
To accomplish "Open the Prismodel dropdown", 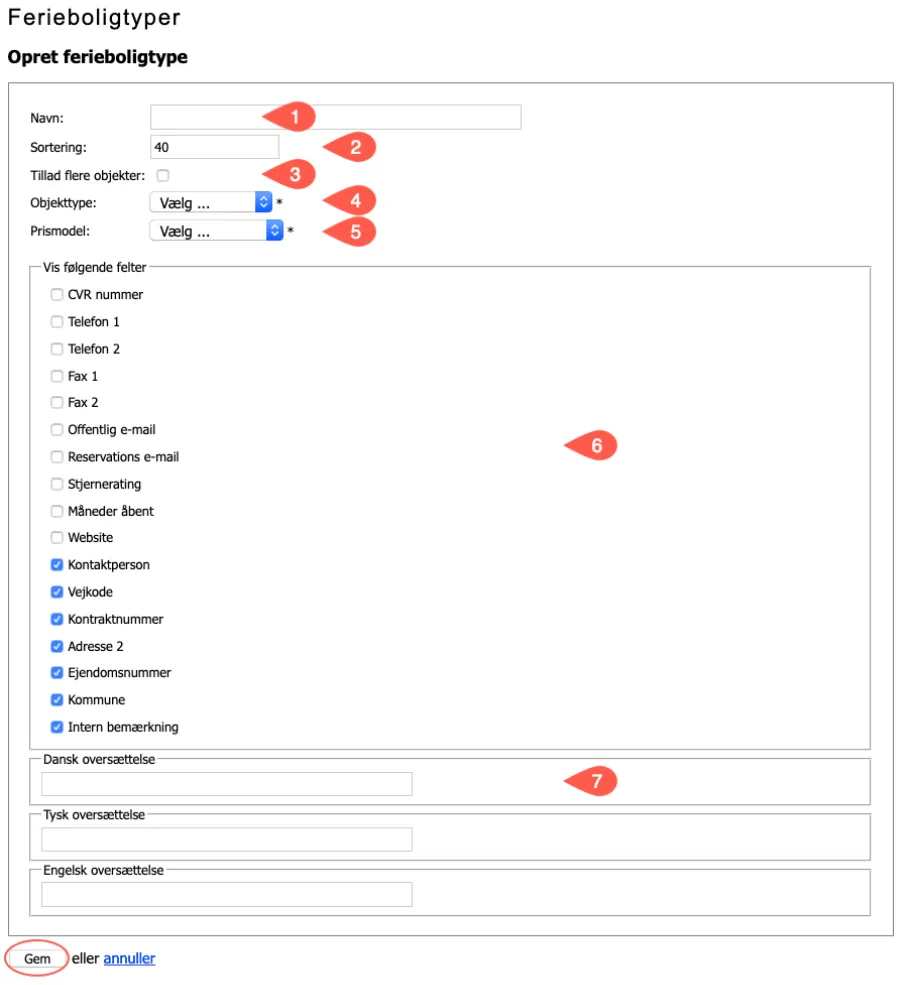I will tap(216, 231).
